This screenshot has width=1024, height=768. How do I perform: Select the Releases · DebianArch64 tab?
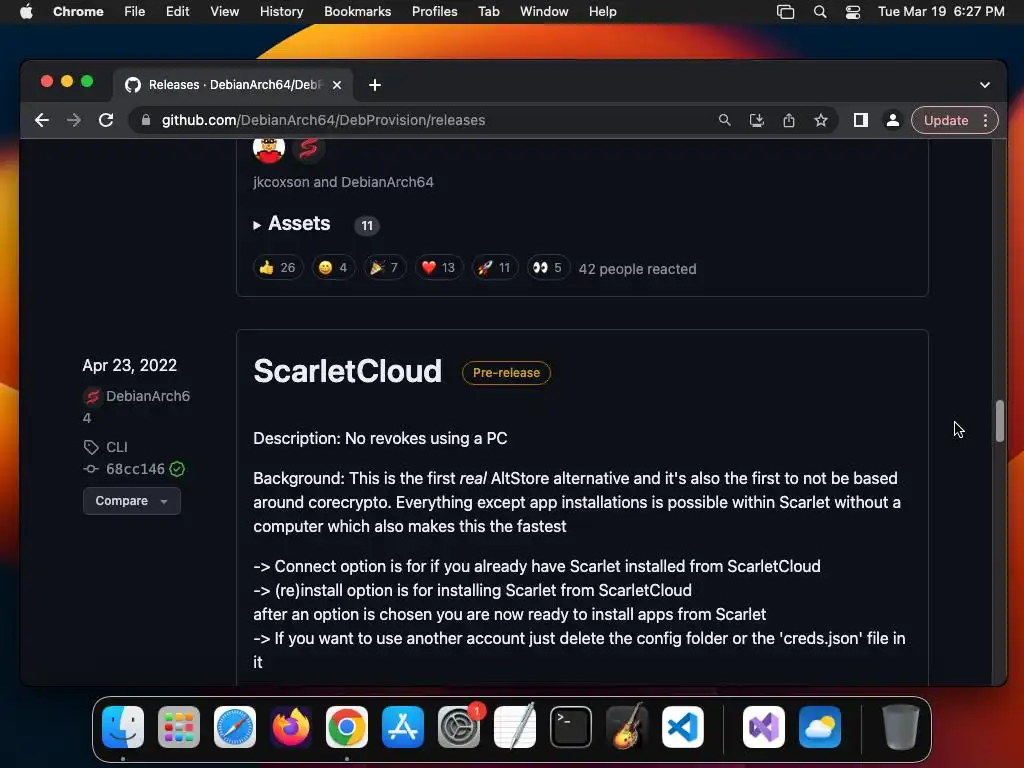click(234, 85)
